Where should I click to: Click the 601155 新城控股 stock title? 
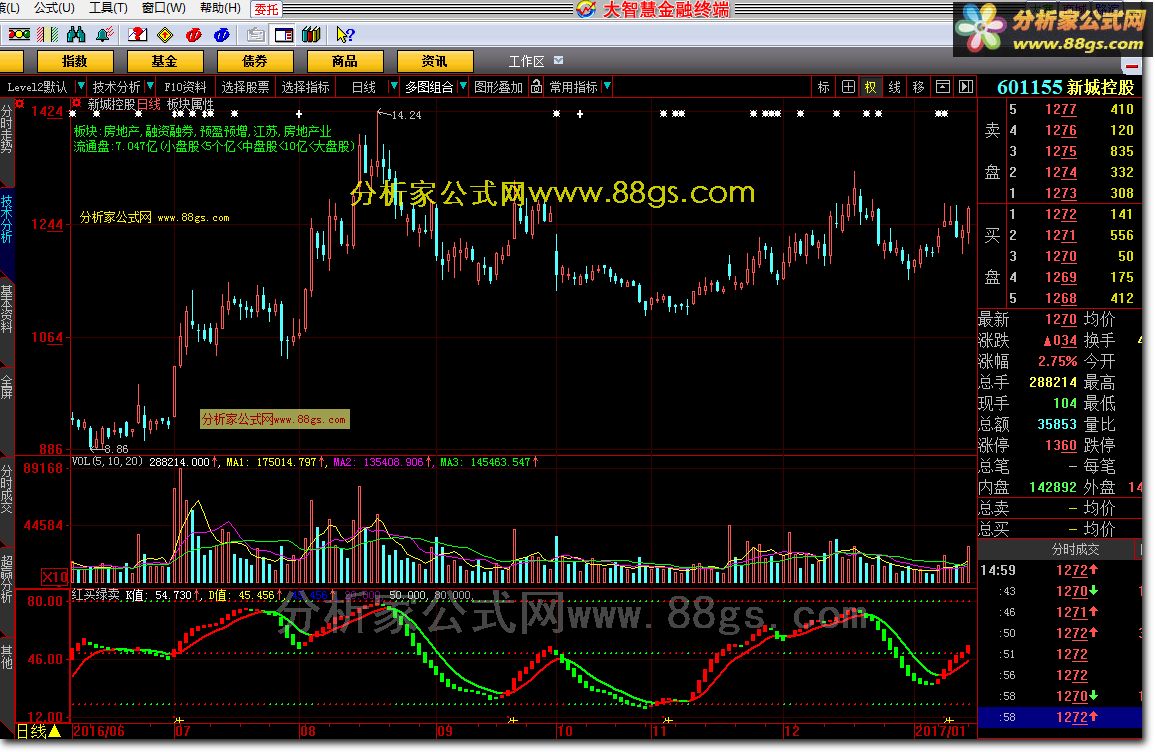click(1065, 87)
